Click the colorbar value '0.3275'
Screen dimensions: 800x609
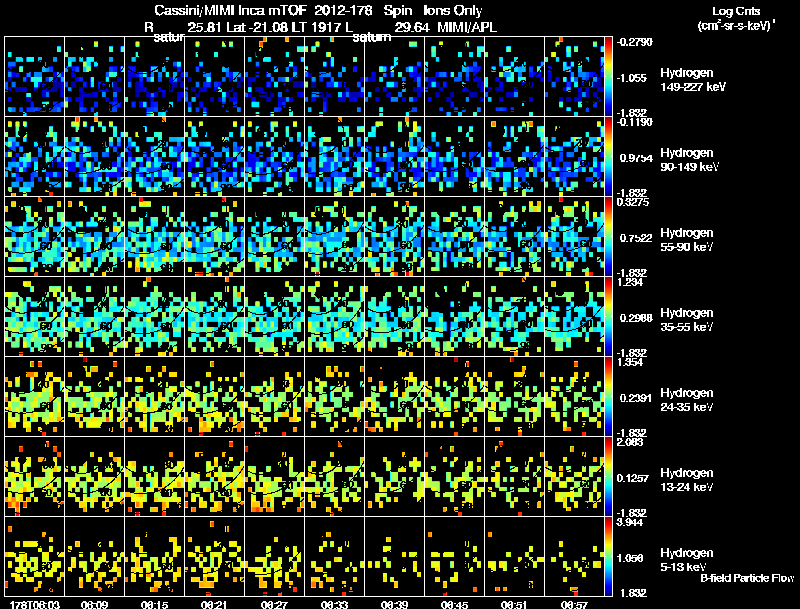pos(633,202)
